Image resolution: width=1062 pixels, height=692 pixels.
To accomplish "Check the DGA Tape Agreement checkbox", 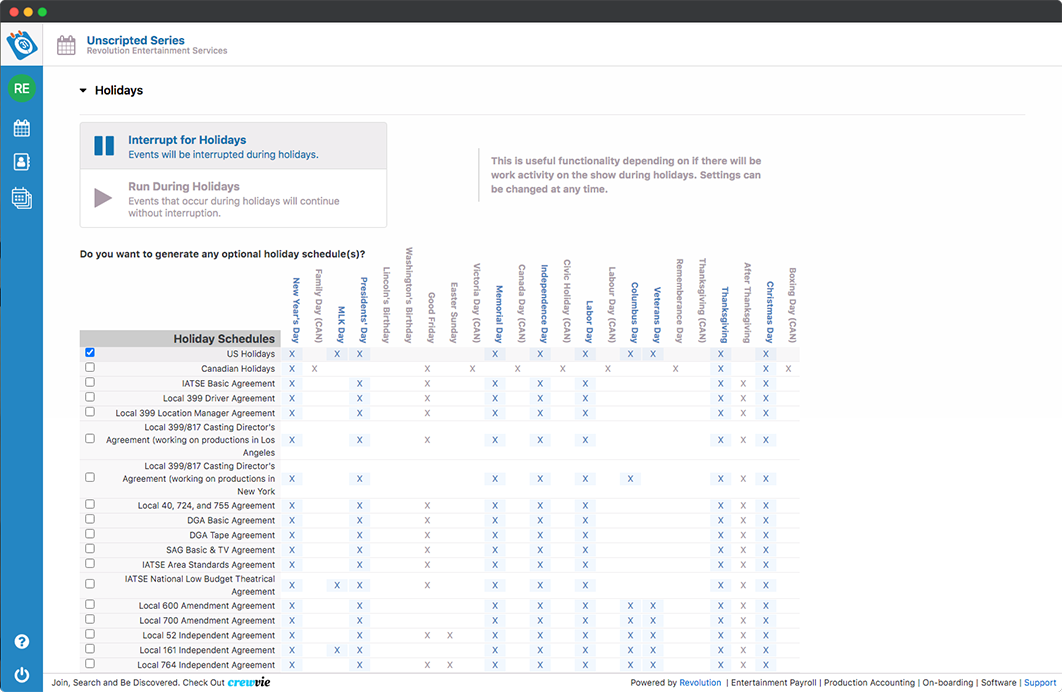I will [90, 534].
